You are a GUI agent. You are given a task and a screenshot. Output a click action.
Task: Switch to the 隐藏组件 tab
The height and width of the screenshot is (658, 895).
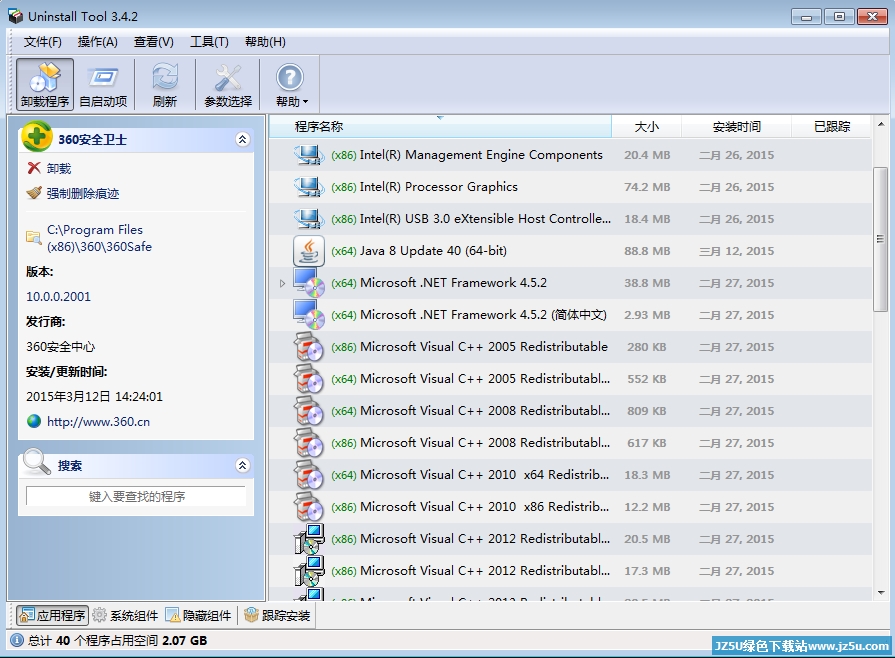[x=198, y=615]
